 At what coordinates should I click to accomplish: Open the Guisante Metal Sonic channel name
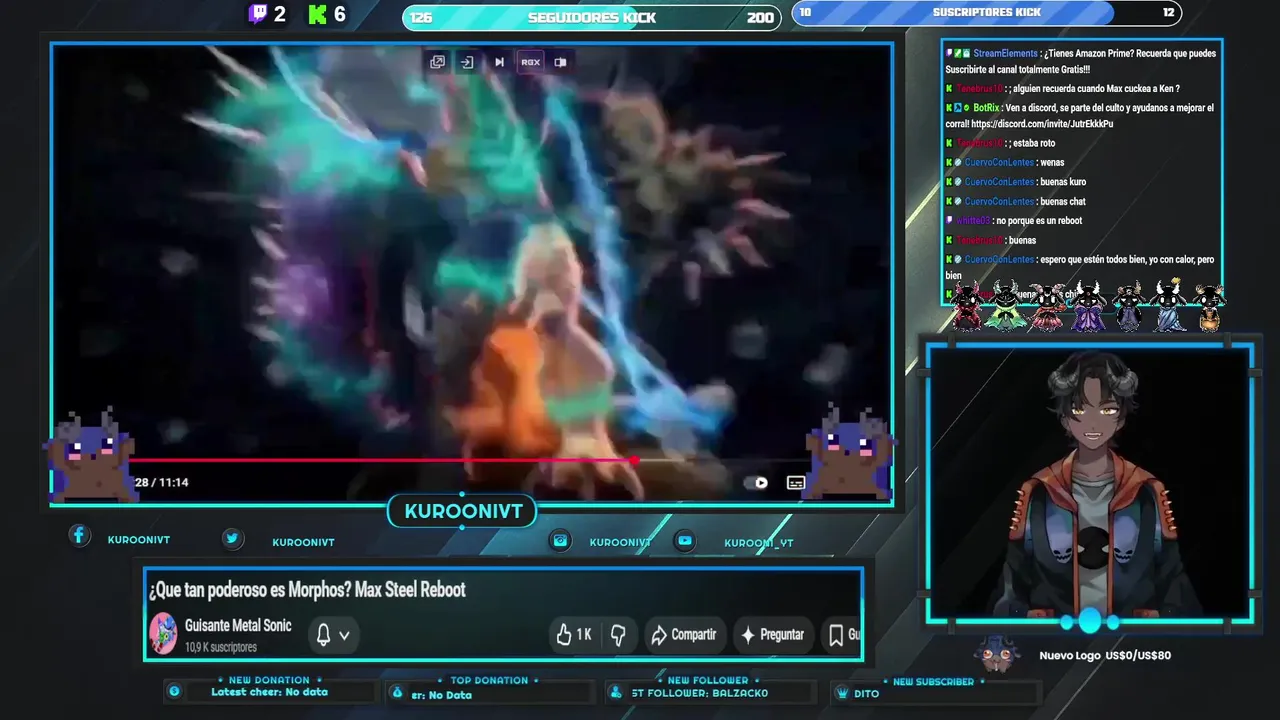click(238, 625)
